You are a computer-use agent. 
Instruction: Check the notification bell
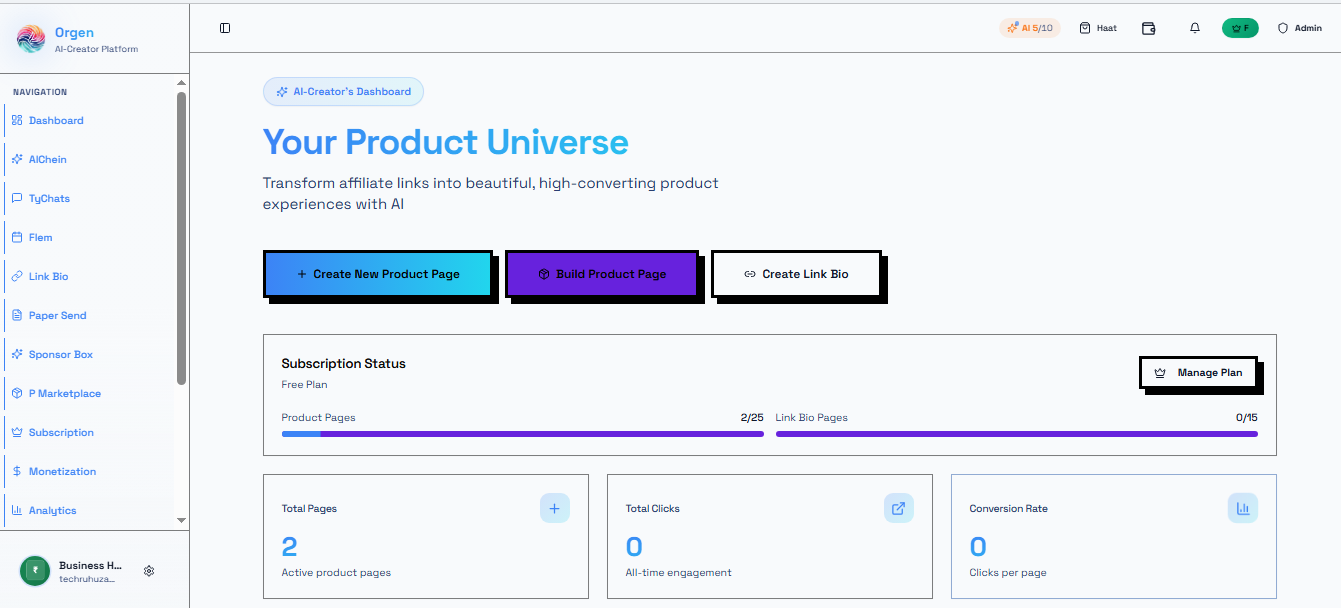pos(1194,27)
